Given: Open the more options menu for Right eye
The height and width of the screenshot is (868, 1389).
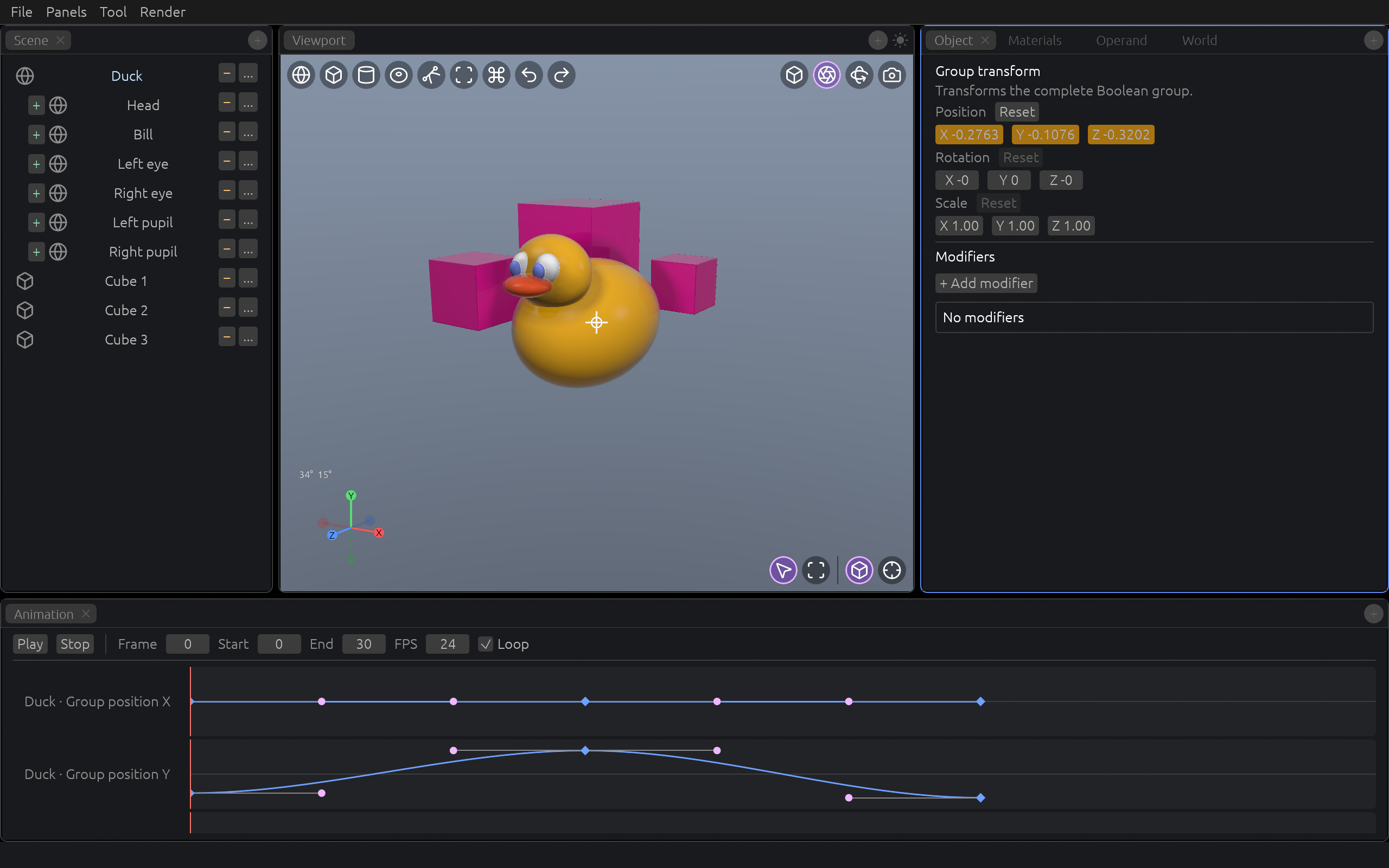Looking at the screenshot, I should click(x=248, y=190).
